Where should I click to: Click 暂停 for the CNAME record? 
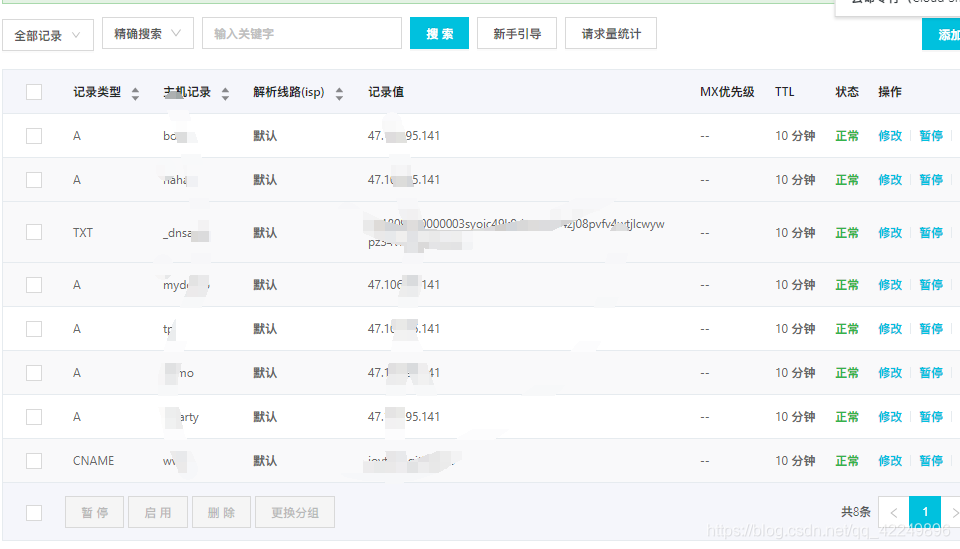pyautogui.click(x=931, y=460)
